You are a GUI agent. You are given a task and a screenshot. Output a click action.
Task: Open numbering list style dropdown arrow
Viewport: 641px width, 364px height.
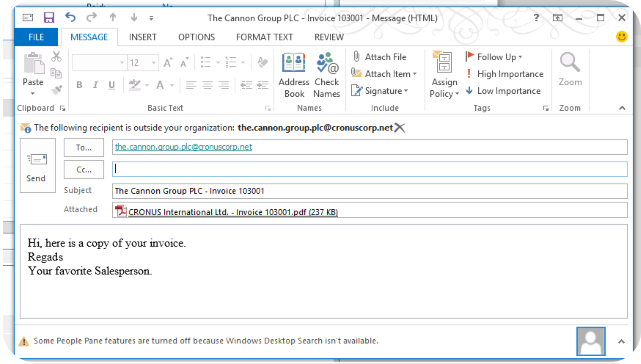[x=243, y=63]
